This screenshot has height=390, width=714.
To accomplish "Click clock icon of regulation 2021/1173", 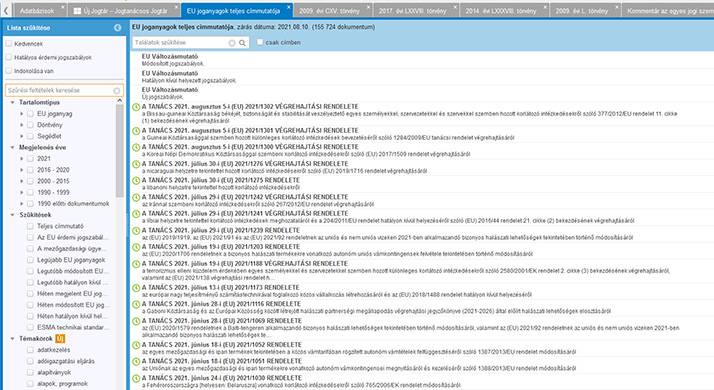I will tap(136, 288).
